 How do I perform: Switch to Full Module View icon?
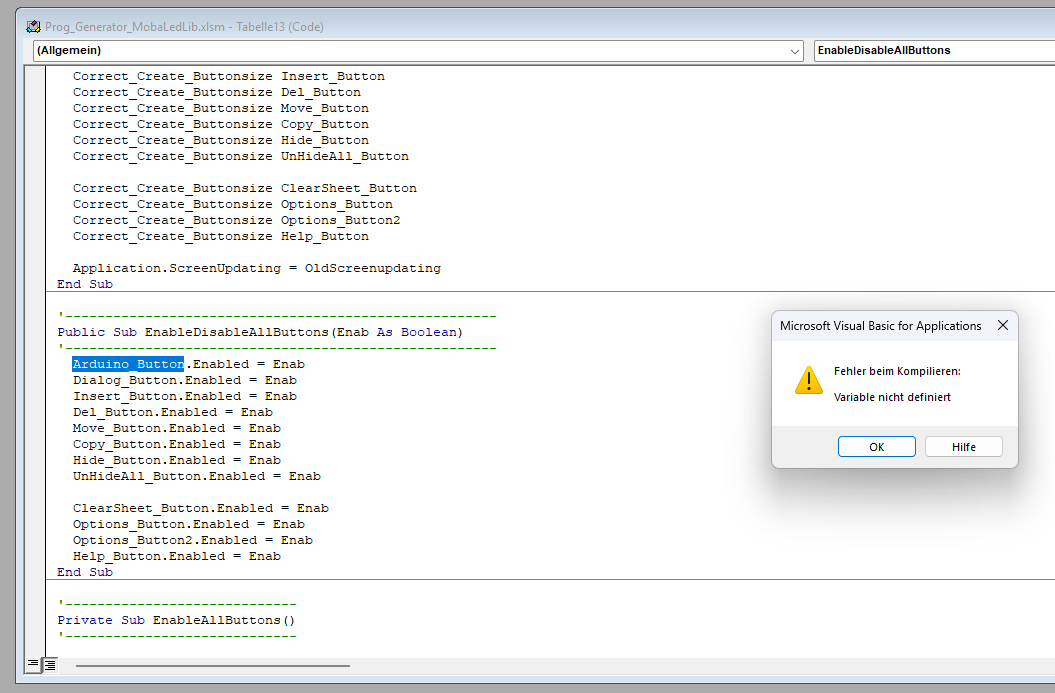pyautogui.click(x=50, y=664)
